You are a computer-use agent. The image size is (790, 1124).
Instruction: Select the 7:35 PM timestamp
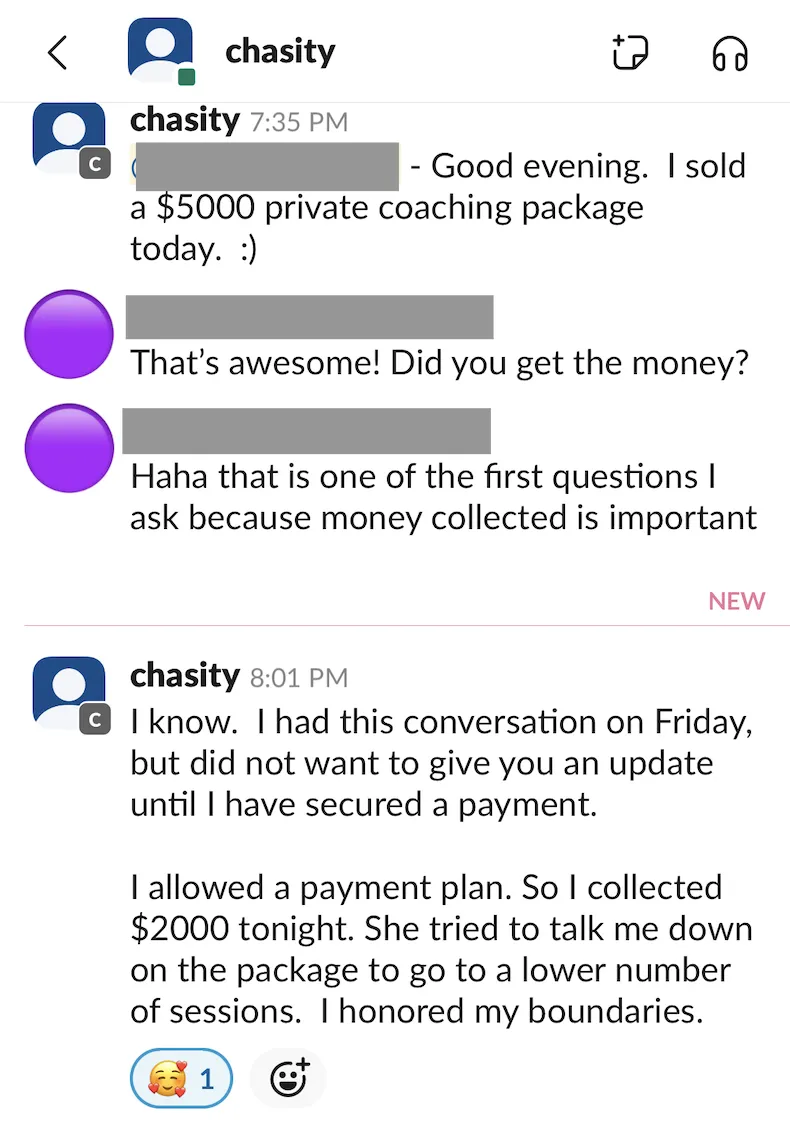(x=299, y=122)
